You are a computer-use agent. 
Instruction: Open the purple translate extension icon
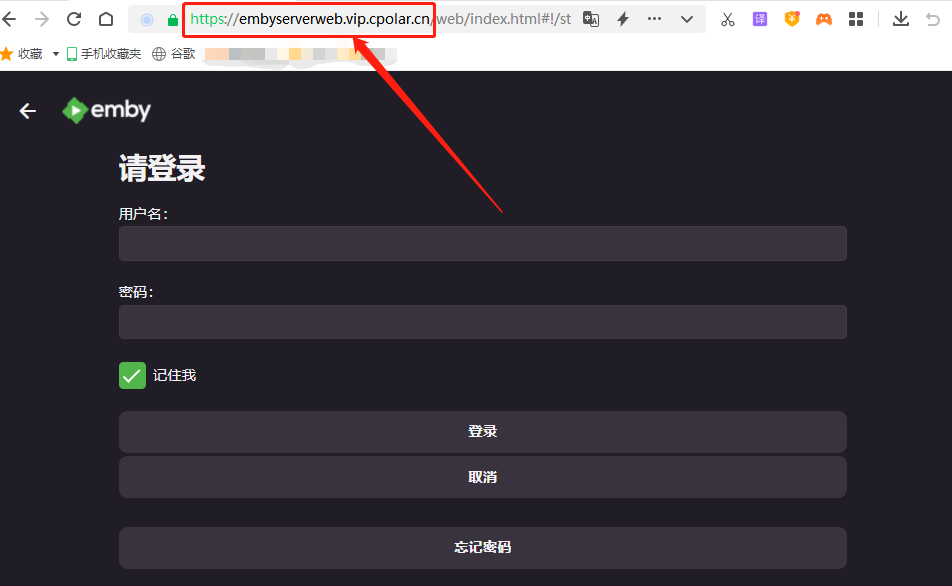[x=760, y=19]
